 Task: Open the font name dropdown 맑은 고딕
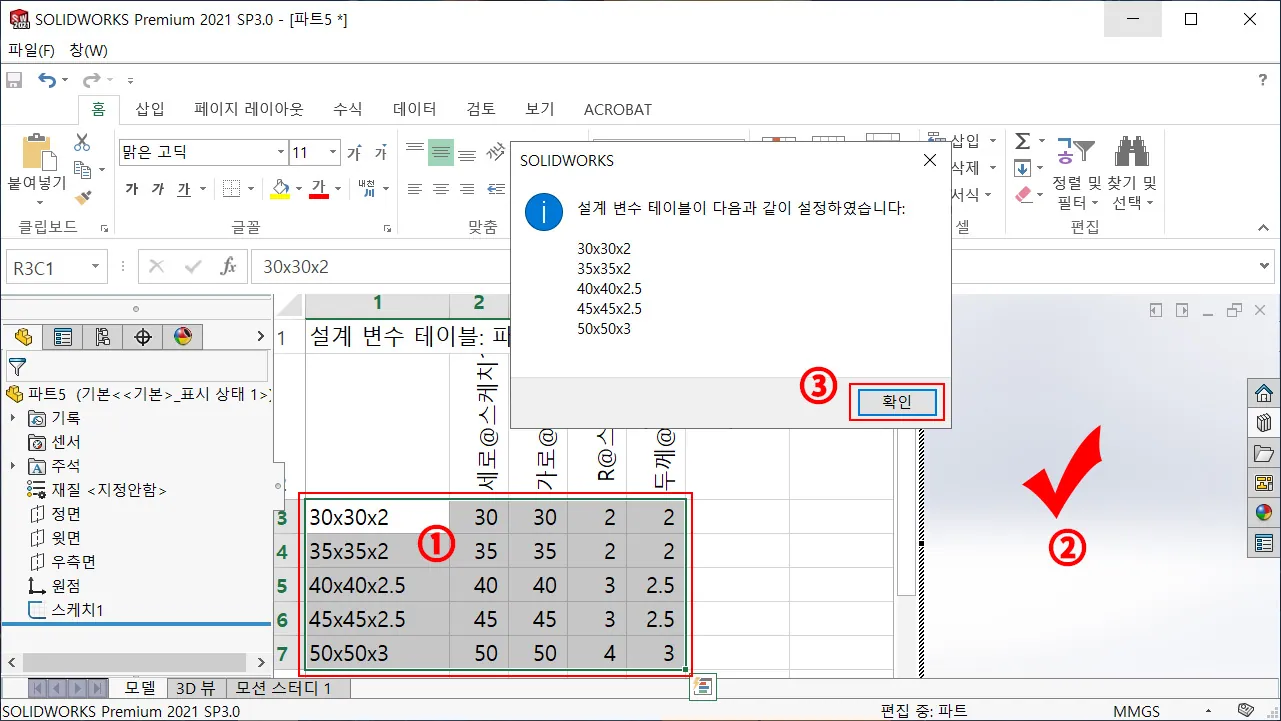pyautogui.click(x=281, y=153)
